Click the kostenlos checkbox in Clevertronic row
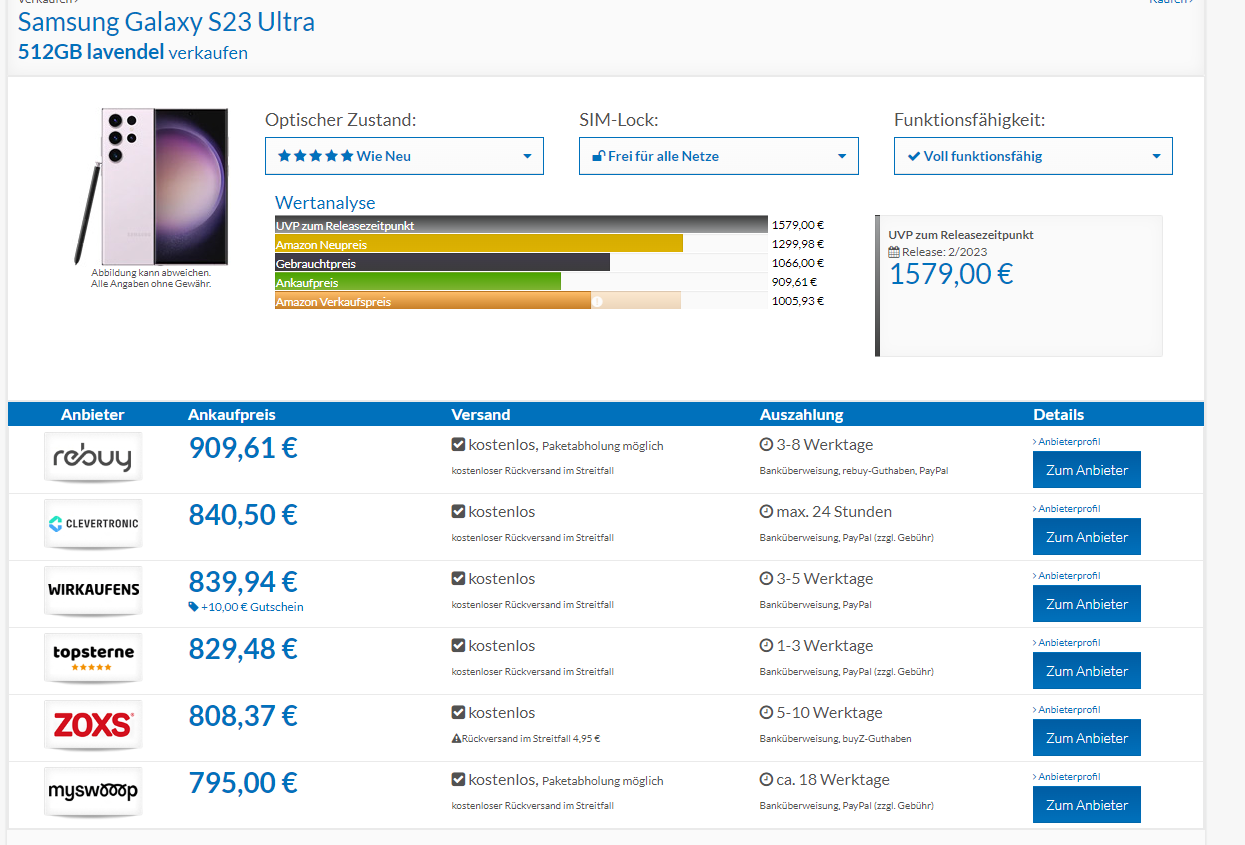The image size is (1245, 845). (458, 512)
